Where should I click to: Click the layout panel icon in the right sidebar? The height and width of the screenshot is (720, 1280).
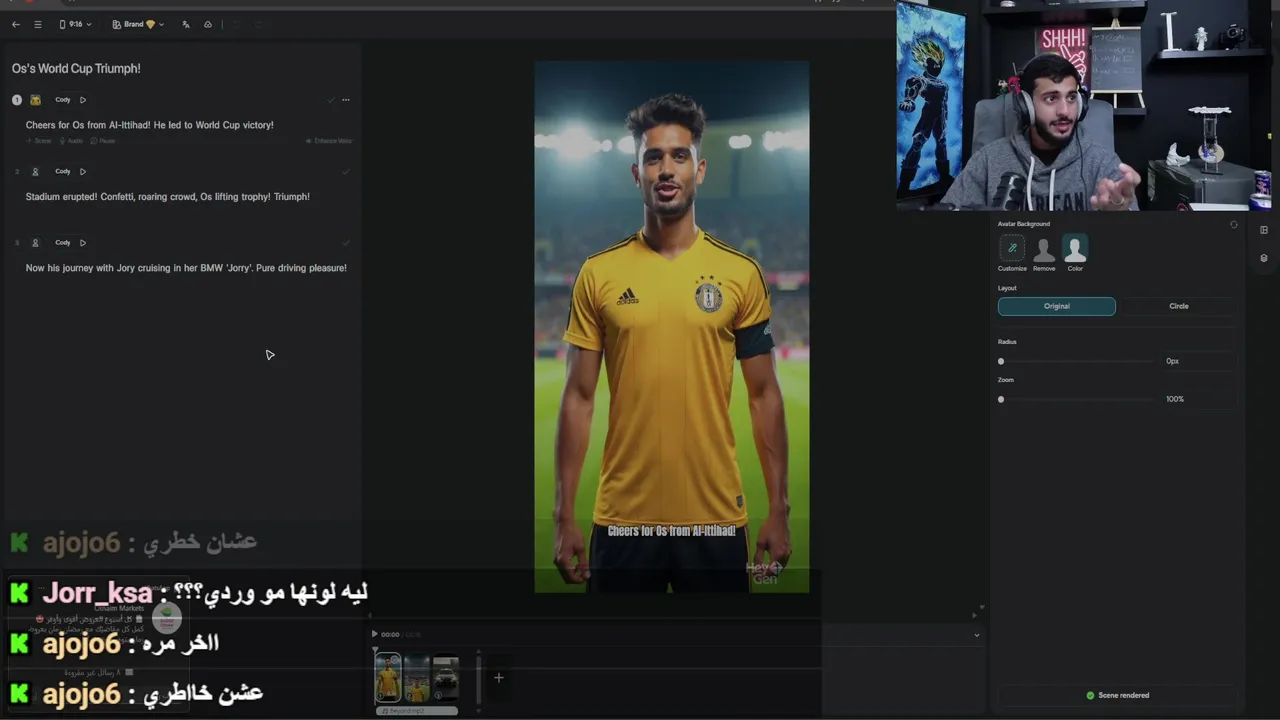pos(1264,230)
